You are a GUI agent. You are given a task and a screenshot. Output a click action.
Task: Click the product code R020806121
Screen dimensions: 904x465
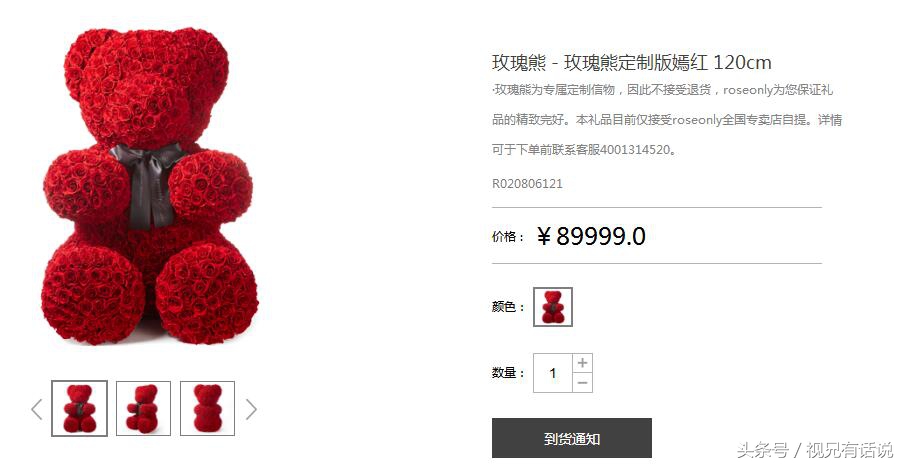pos(527,184)
